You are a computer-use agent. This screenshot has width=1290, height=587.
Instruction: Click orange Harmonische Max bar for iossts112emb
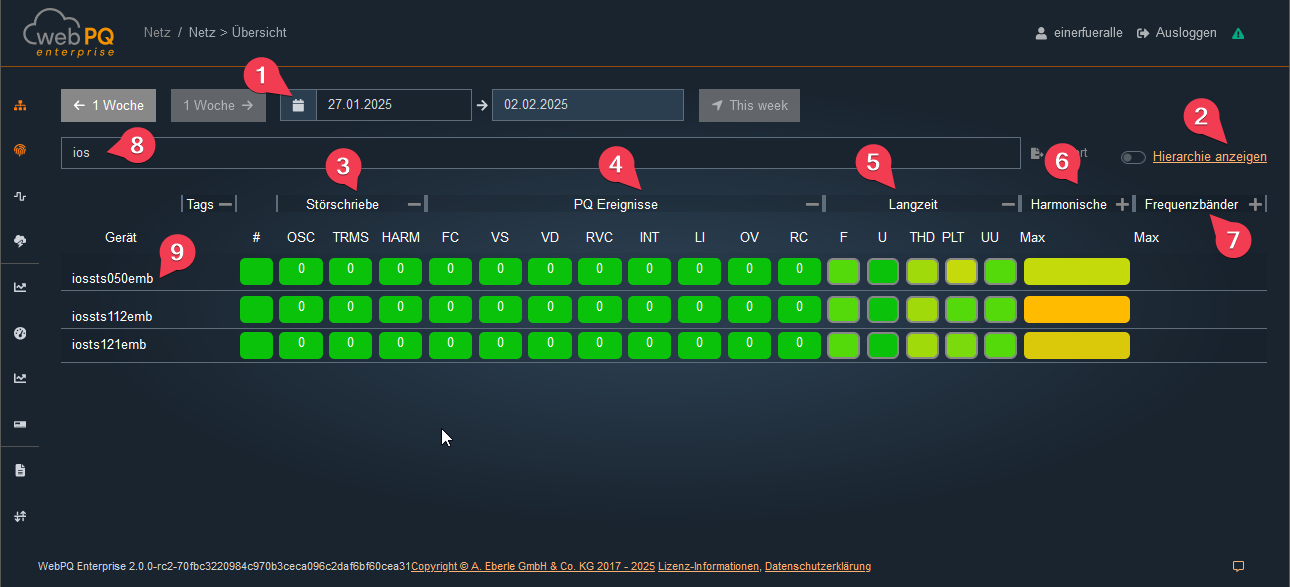pos(1076,309)
